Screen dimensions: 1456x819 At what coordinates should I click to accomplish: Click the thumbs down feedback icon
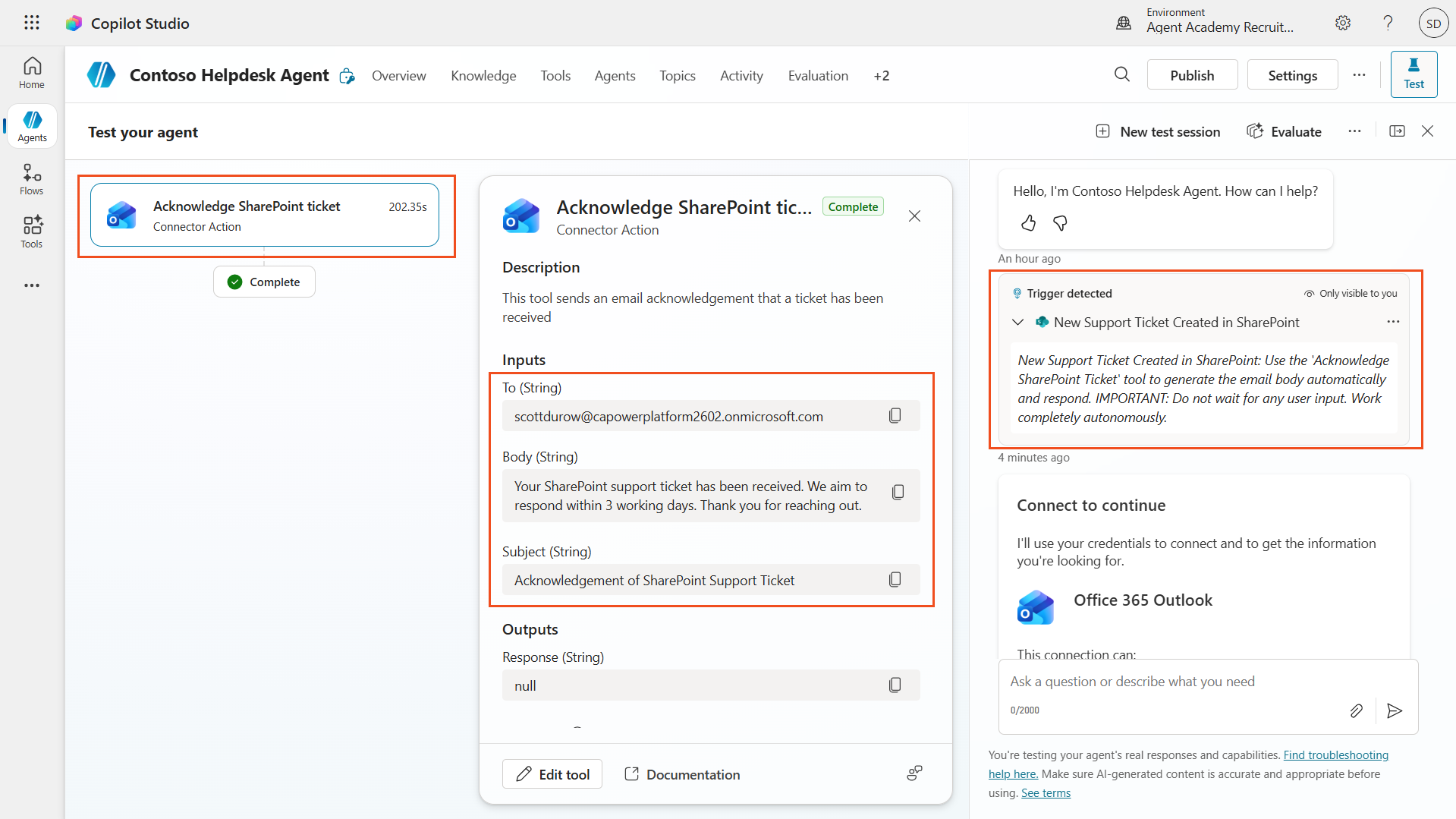[x=1060, y=223]
